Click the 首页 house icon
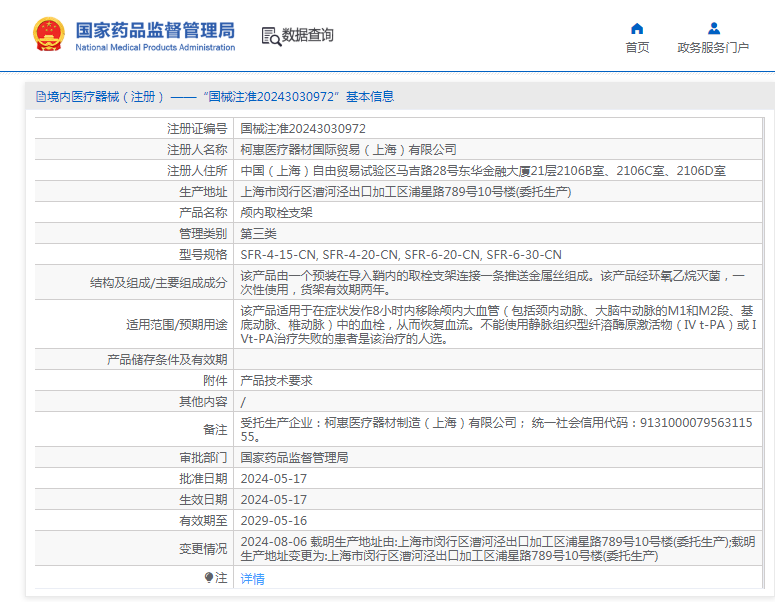775x602 pixels. pos(637,28)
